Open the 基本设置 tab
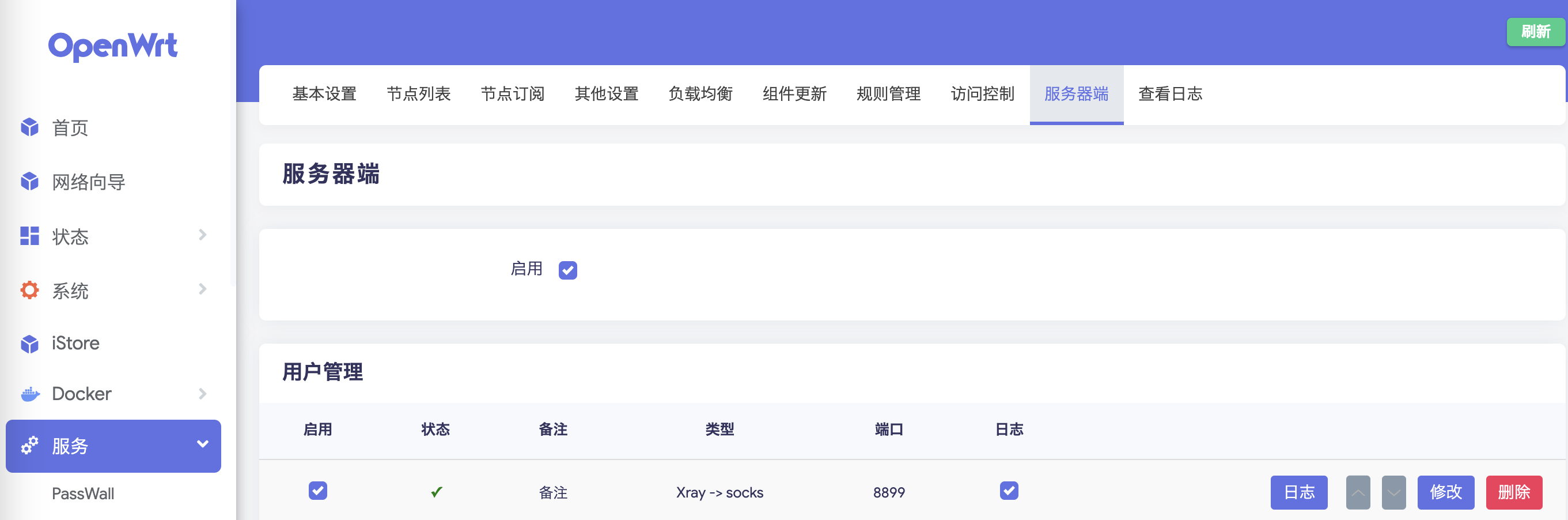1568x520 pixels. [324, 94]
